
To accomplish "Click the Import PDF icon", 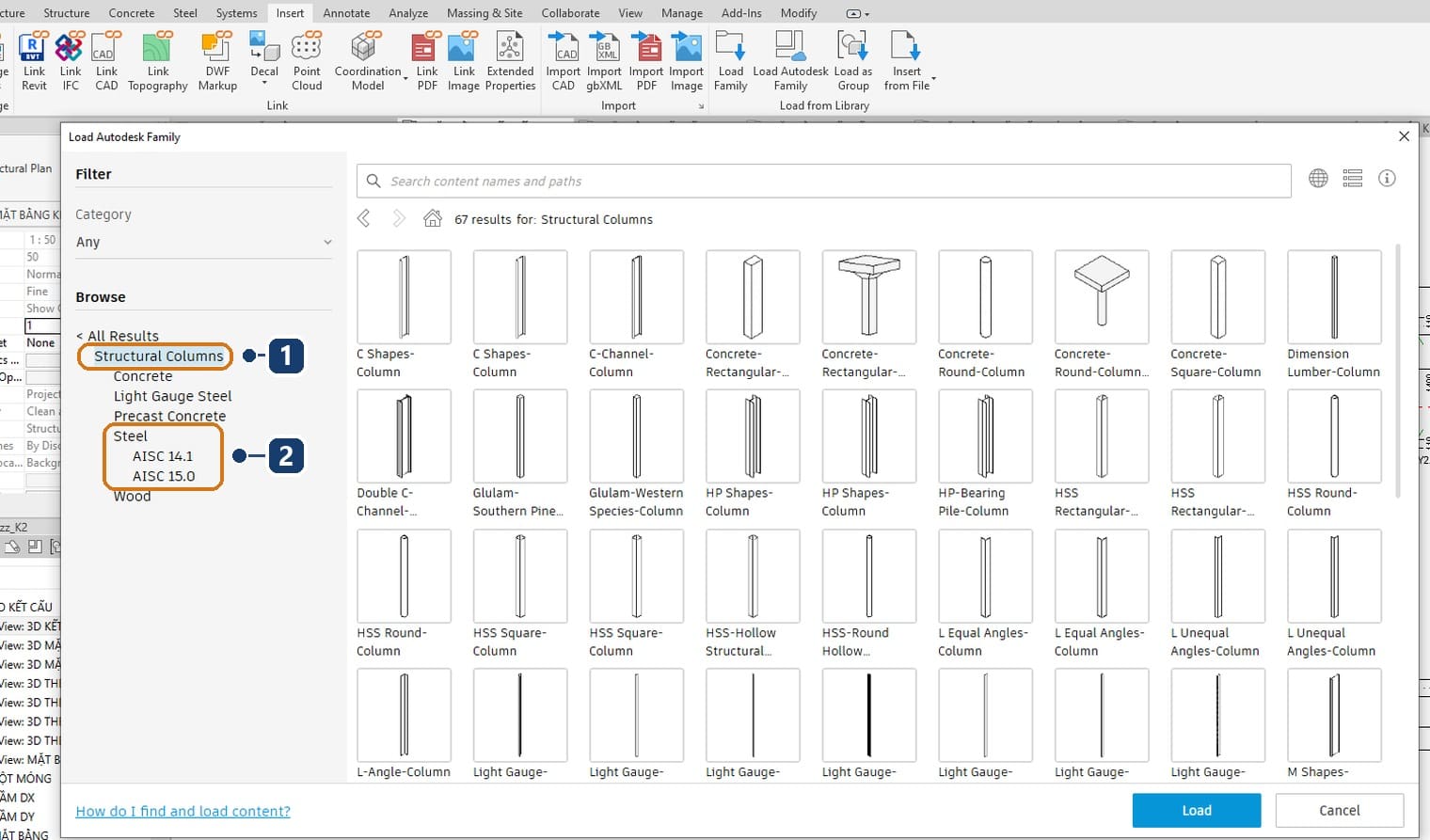I will pyautogui.click(x=646, y=61).
